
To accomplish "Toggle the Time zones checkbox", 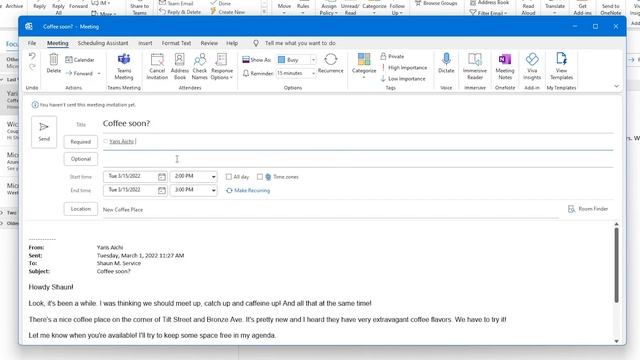I will (260, 177).
